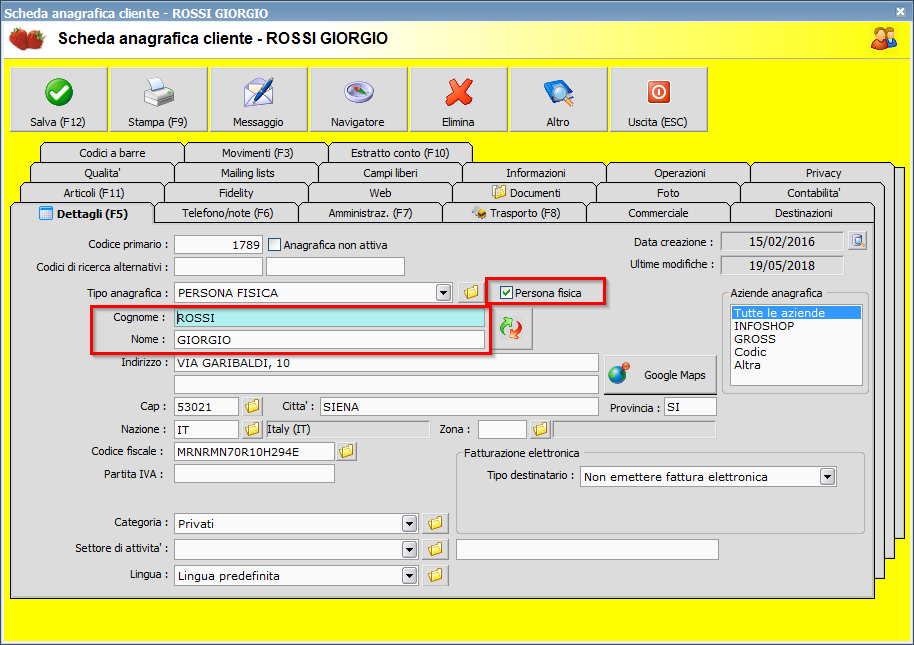Viewport: 914px width, 645px height.
Task: Open Google Maps for the address
Action: tap(660, 375)
